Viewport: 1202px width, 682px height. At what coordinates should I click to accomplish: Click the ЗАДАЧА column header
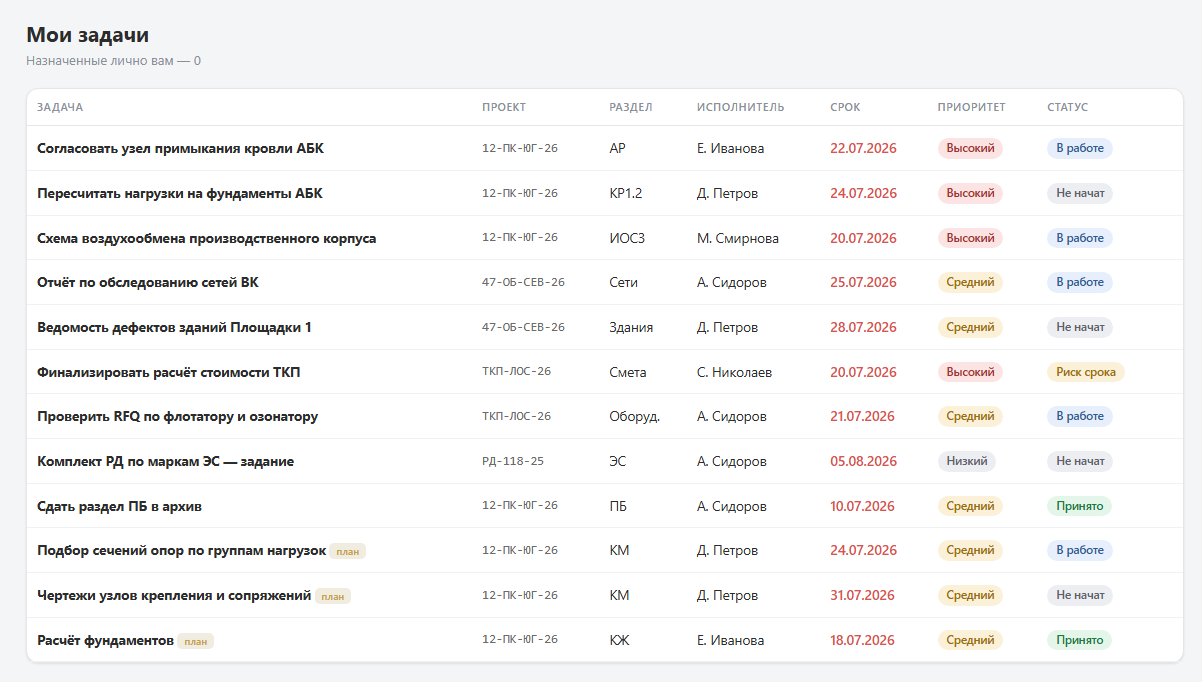(x=60, y=107)
